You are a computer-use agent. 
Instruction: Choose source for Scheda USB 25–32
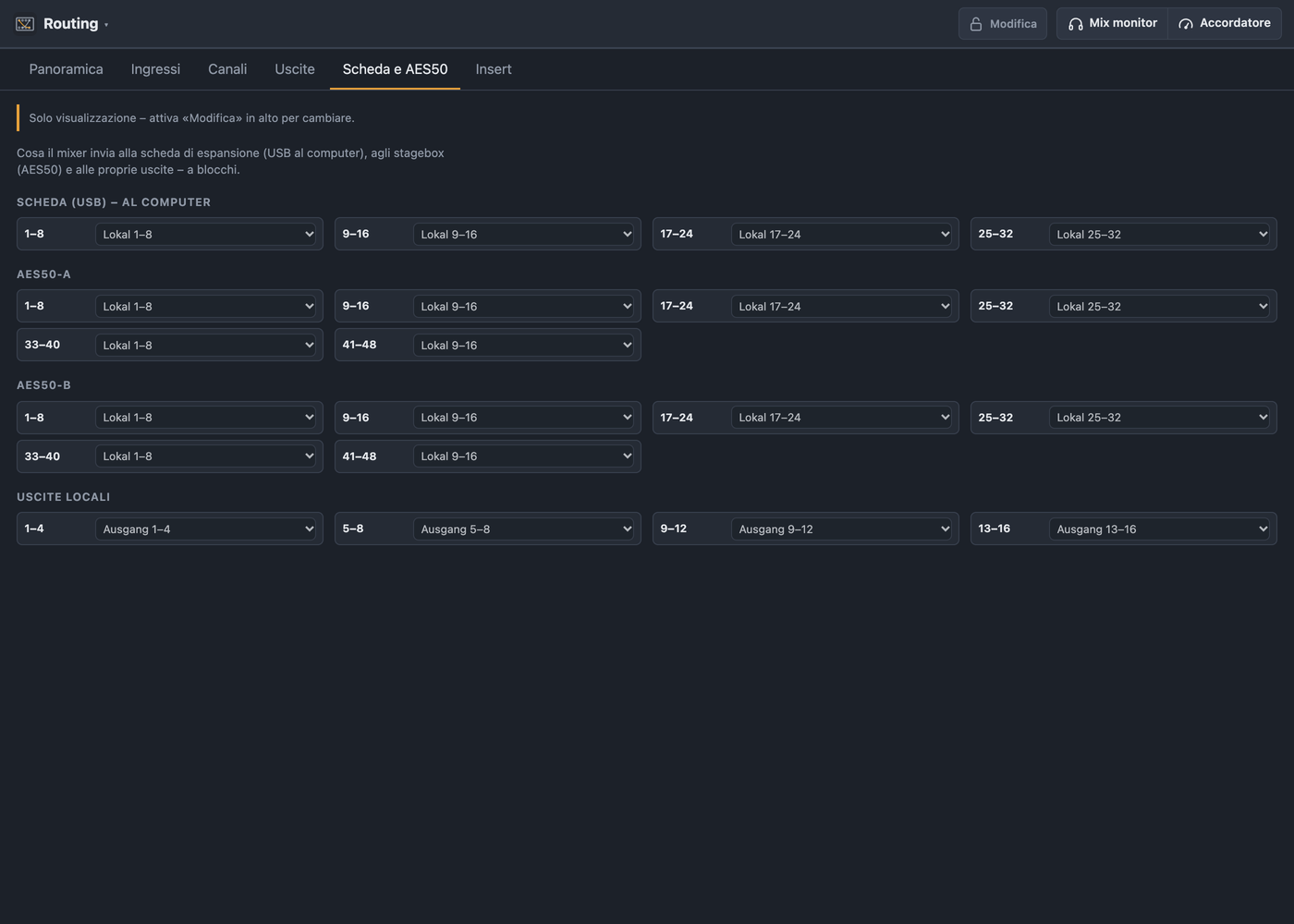click(1160, 235)
